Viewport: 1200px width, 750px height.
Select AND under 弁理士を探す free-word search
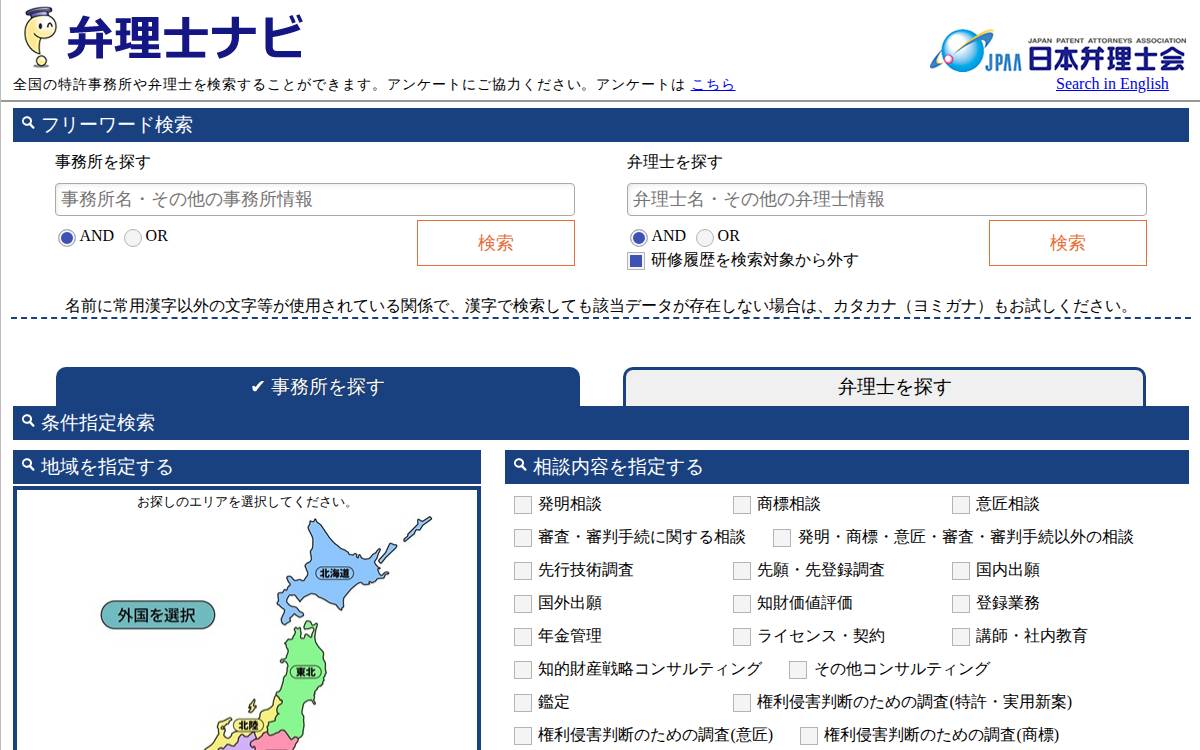click(639, 238)
